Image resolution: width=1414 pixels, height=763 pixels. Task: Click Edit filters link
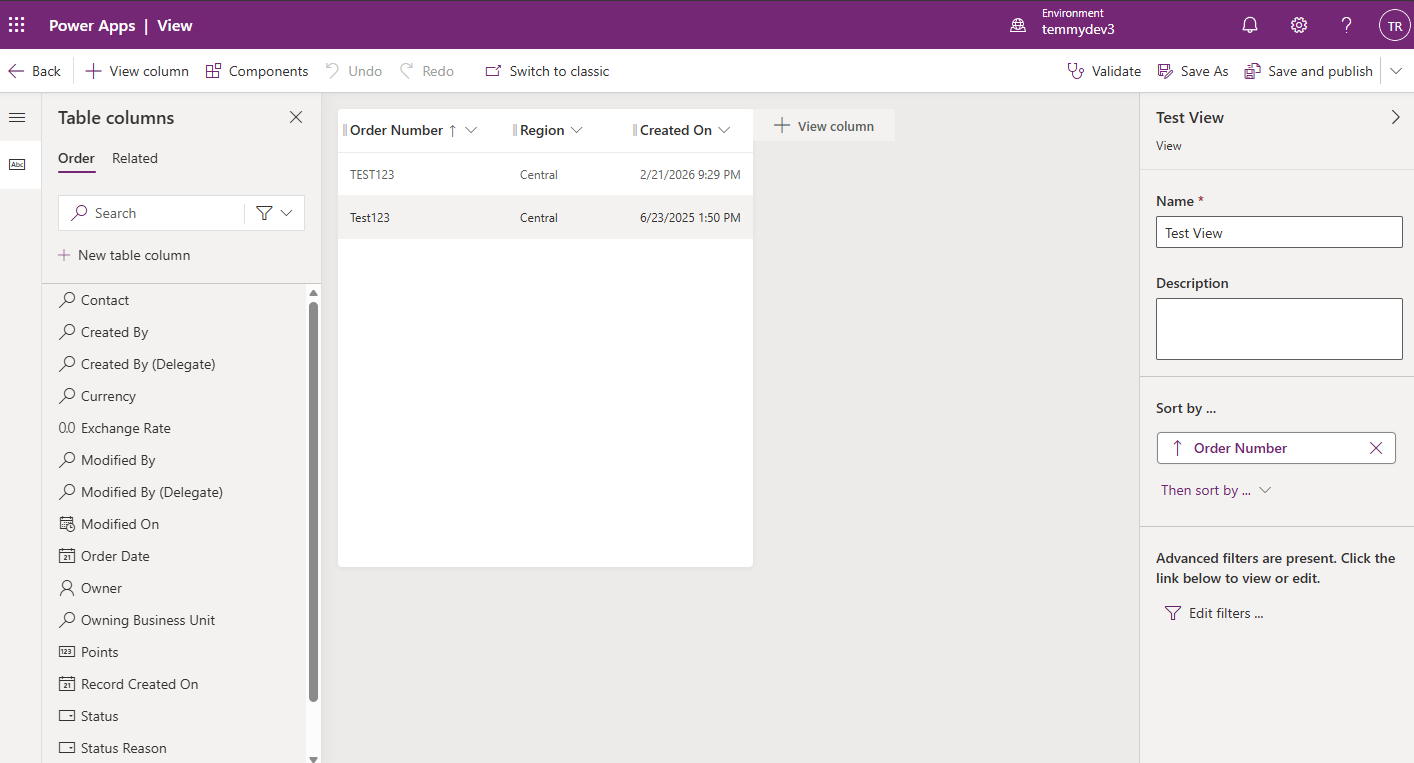click(x=1215, y=613)
